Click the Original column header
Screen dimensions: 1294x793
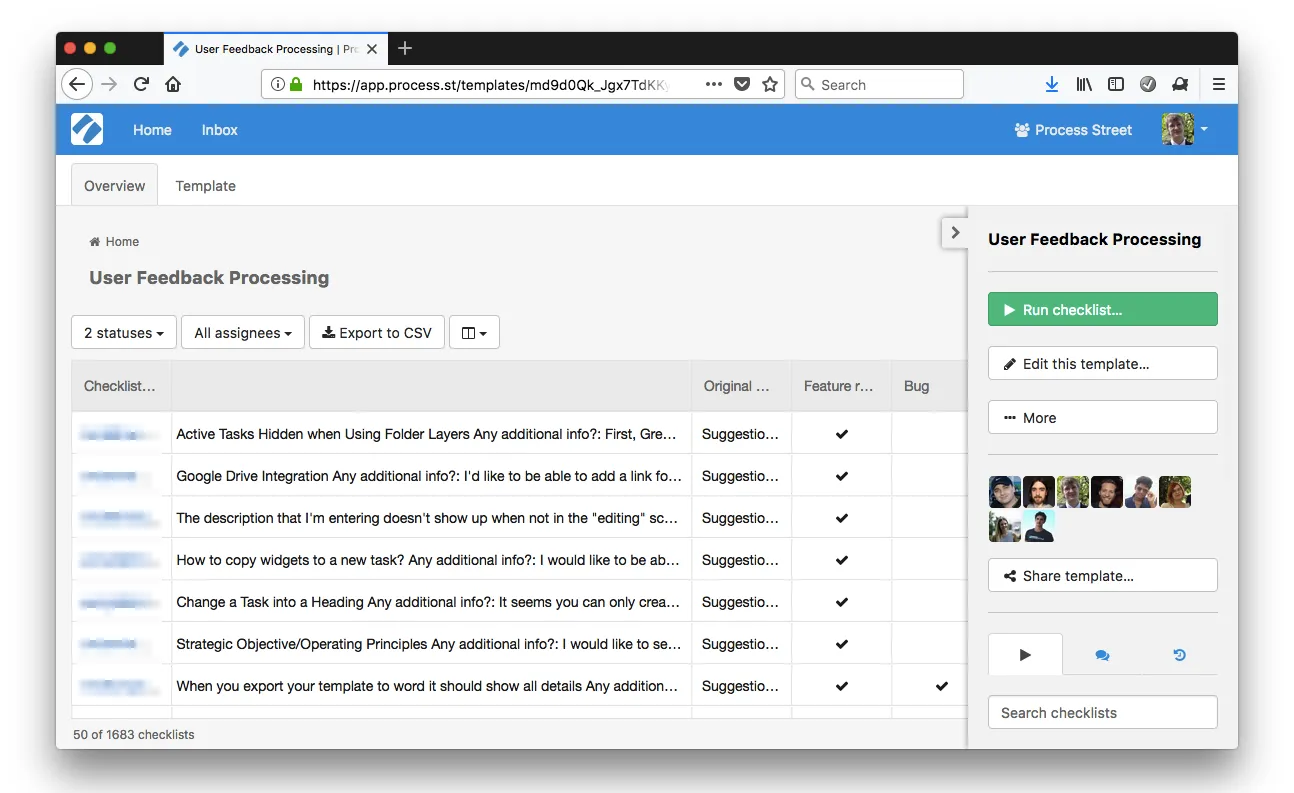pyautogui.click(x=741, y=386)
